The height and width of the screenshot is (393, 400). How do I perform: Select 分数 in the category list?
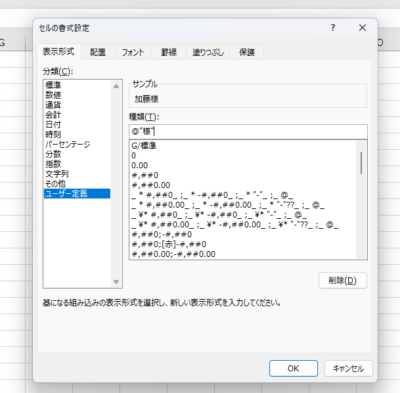click(77, 154)
